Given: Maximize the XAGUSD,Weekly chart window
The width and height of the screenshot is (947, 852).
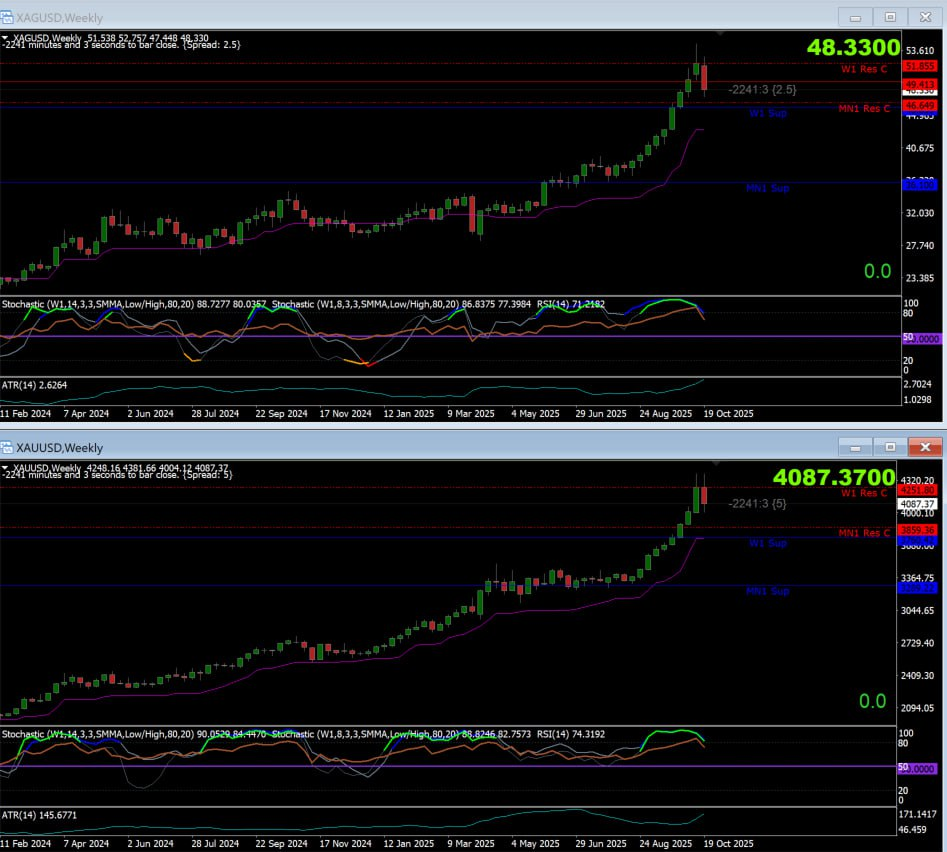Looking at the screenshot, I should [x=890, y=17].
